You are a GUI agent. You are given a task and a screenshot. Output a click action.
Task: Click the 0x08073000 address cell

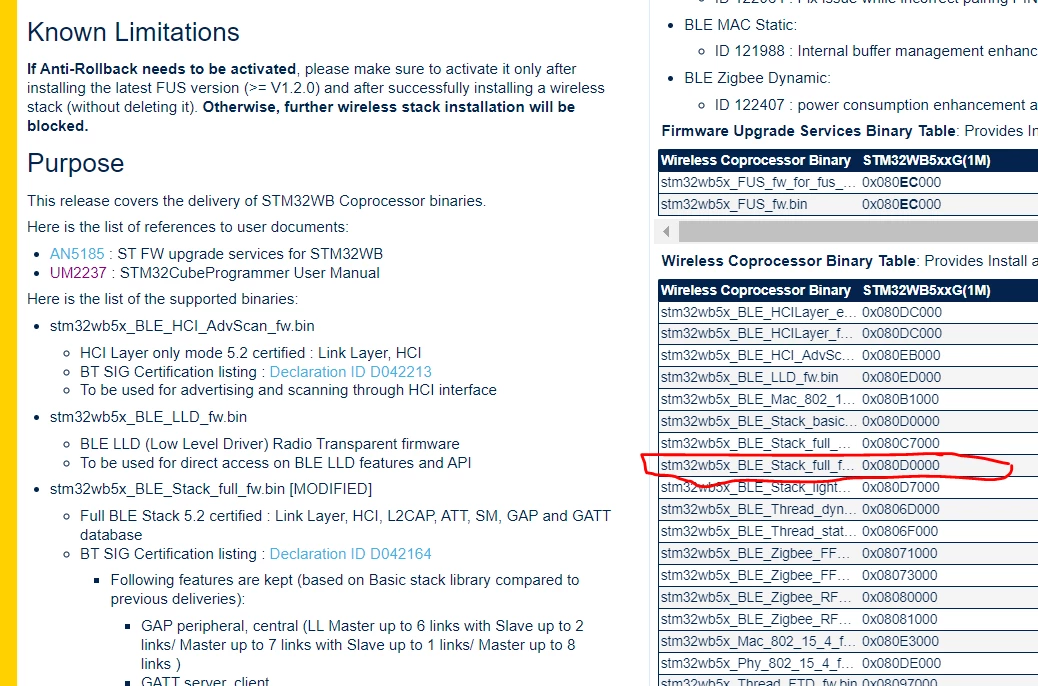click(900, 575)
